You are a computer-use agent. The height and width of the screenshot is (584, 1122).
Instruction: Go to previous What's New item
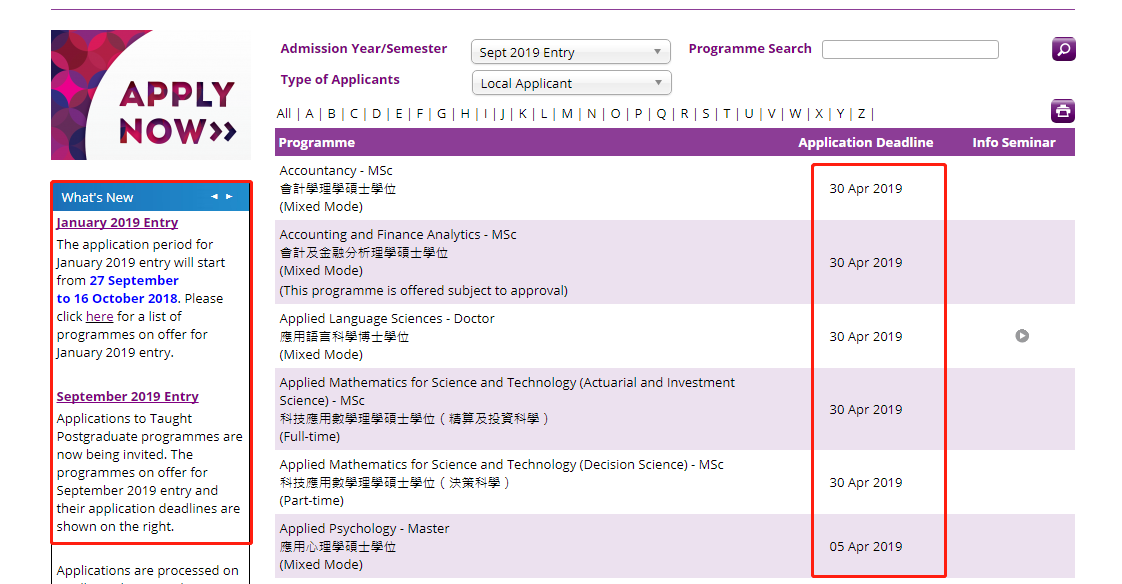(x=214, y=197)
